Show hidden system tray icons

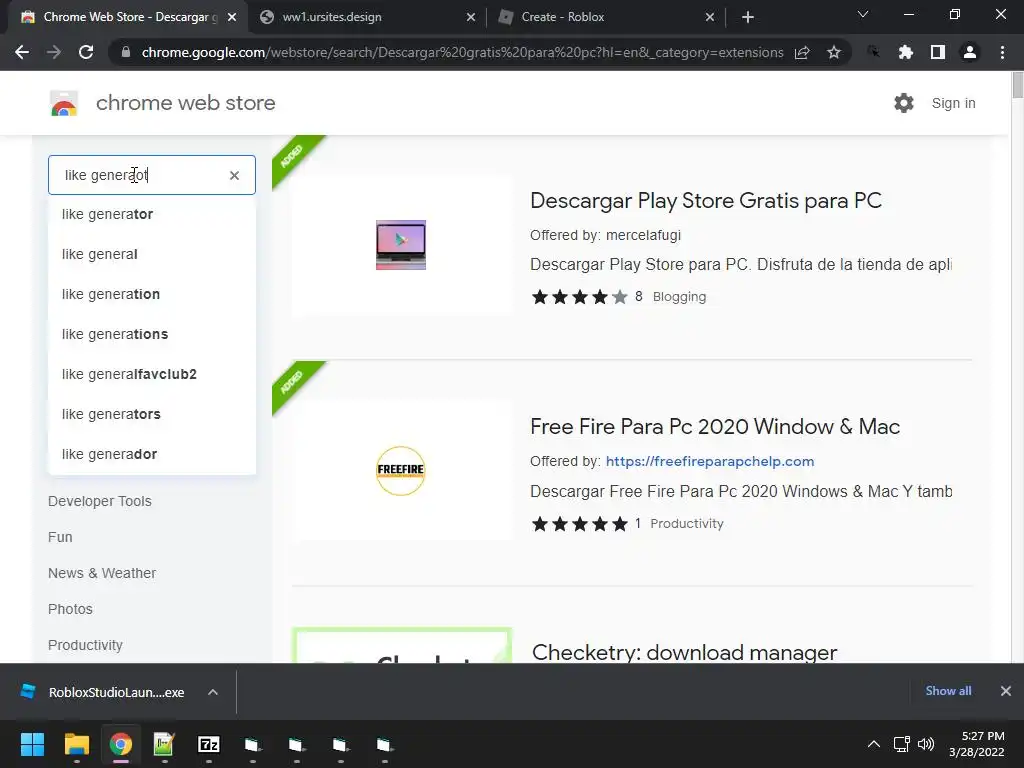873,744
